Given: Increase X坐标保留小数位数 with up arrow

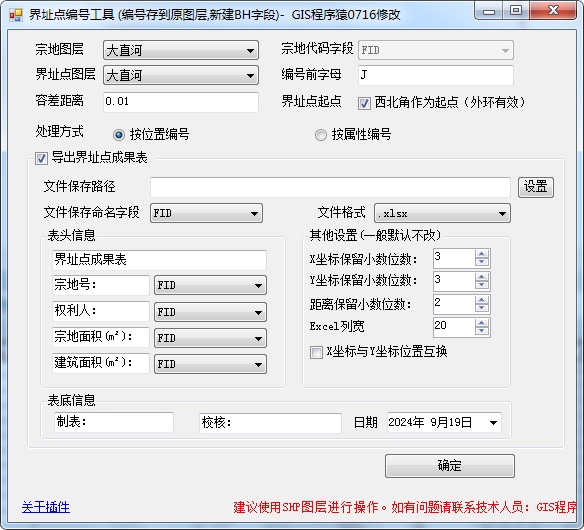Looking at the screenshot, I should [x=482, y=254].
